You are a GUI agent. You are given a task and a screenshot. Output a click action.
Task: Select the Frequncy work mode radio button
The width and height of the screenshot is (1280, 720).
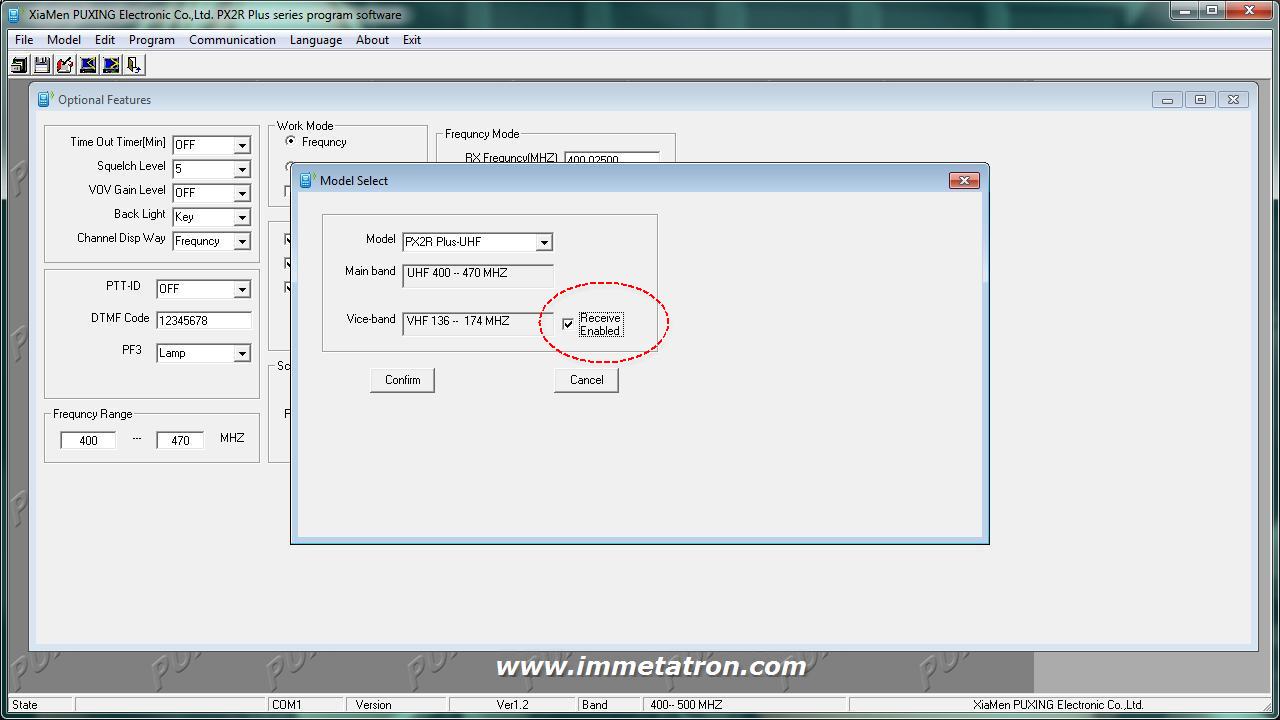[x=291, y=142]
